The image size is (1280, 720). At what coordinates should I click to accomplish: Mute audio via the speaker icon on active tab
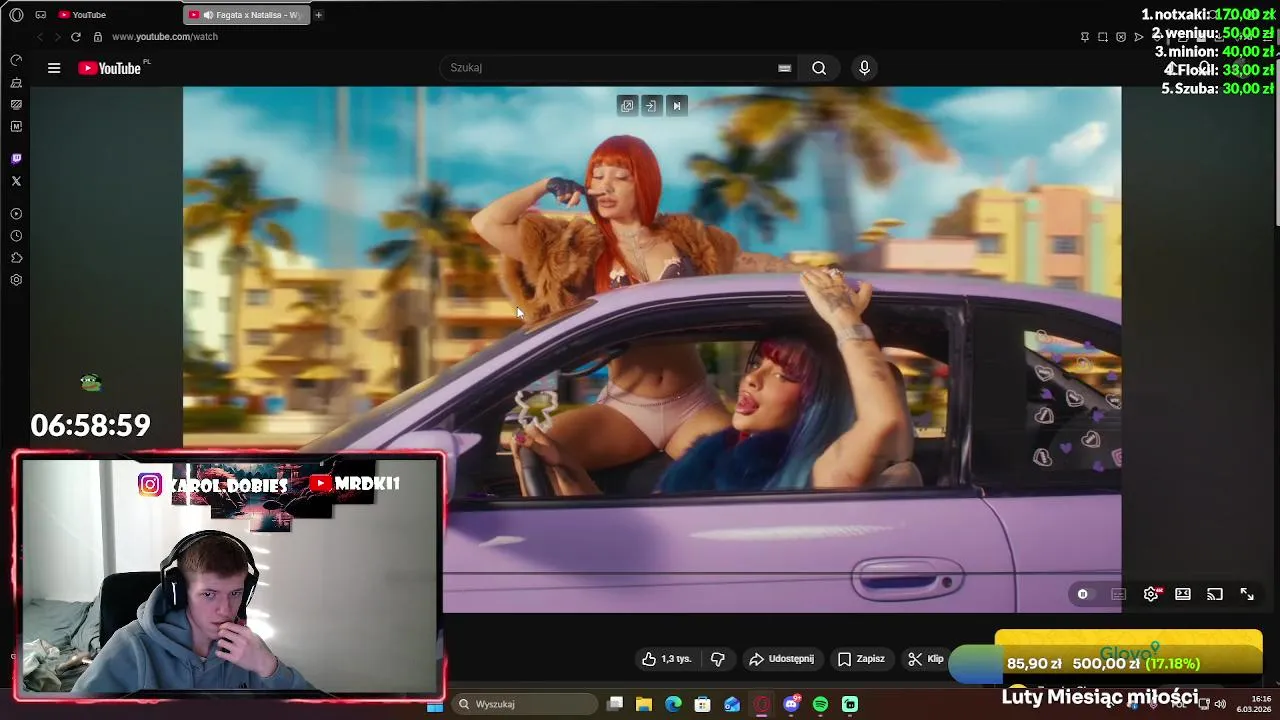[x=208, y=15]
